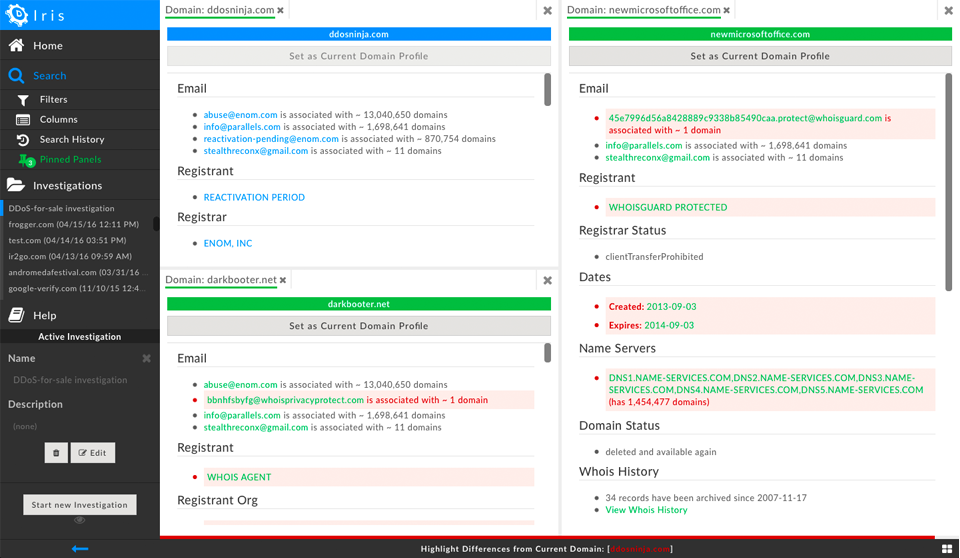Open the Columns menu item
The image size is (960, 558).
click(58, 119)
